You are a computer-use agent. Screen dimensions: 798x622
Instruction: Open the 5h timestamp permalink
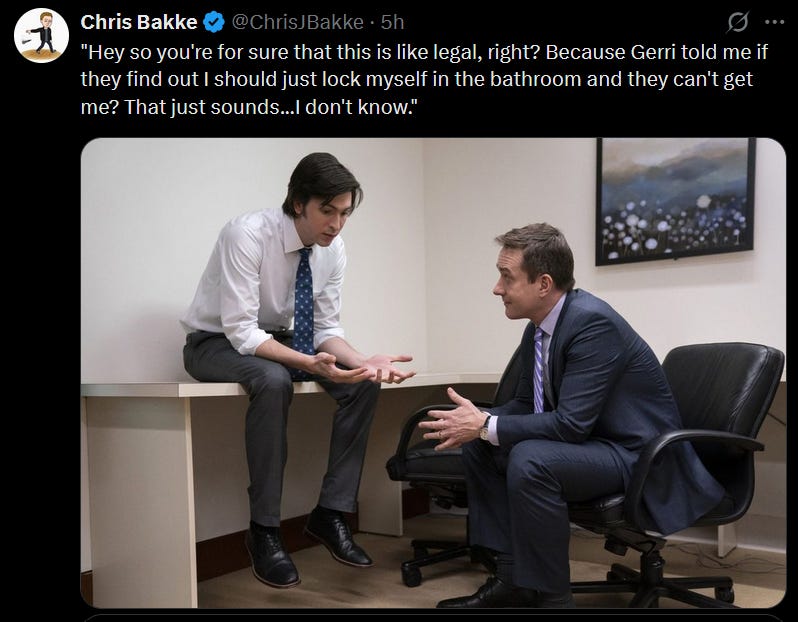[x=392, y=22]
